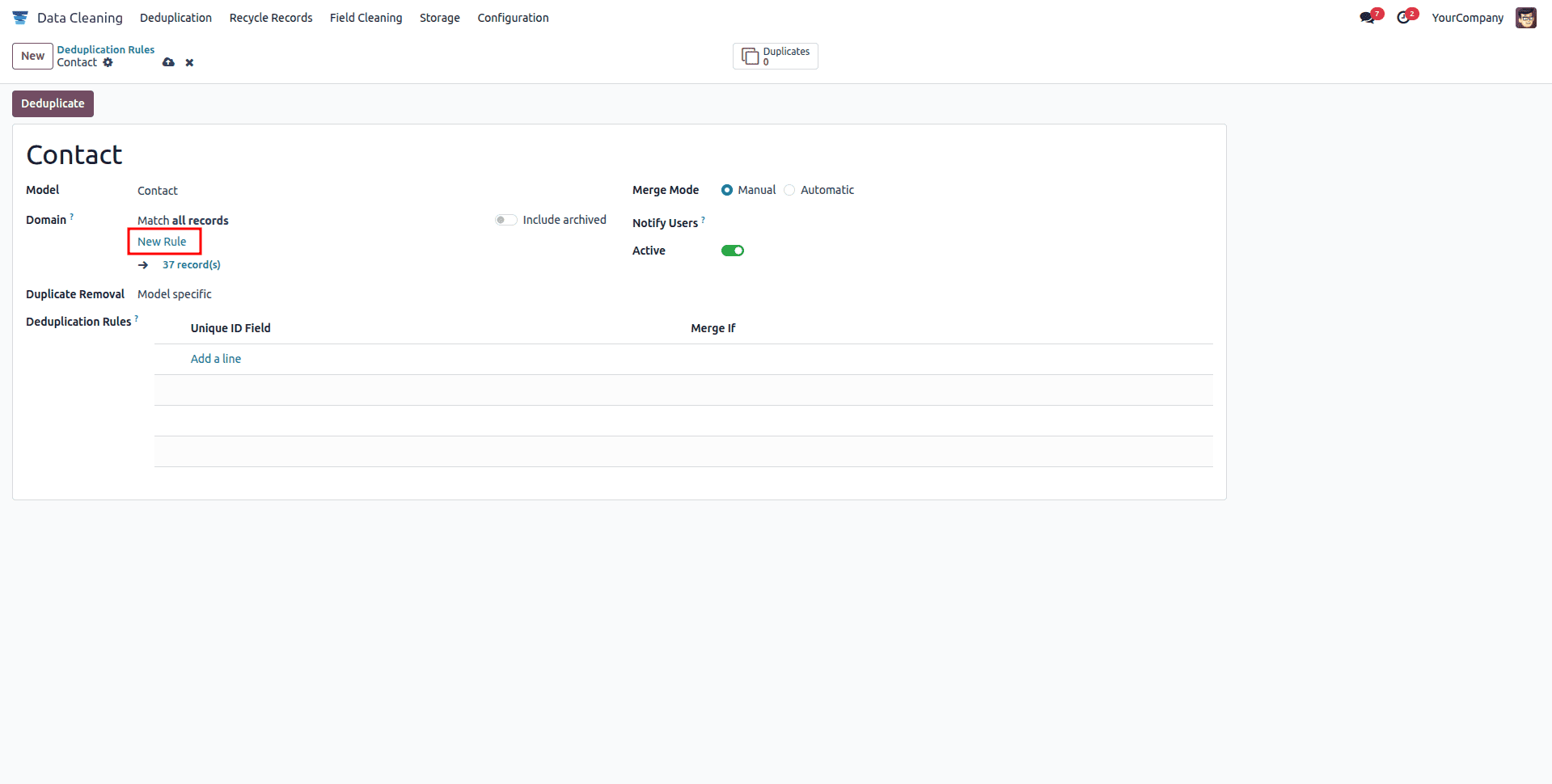This screenshot has height=784, width=1552.
Task: Open the Data Cleaning app icon
Action: [20, 17]
